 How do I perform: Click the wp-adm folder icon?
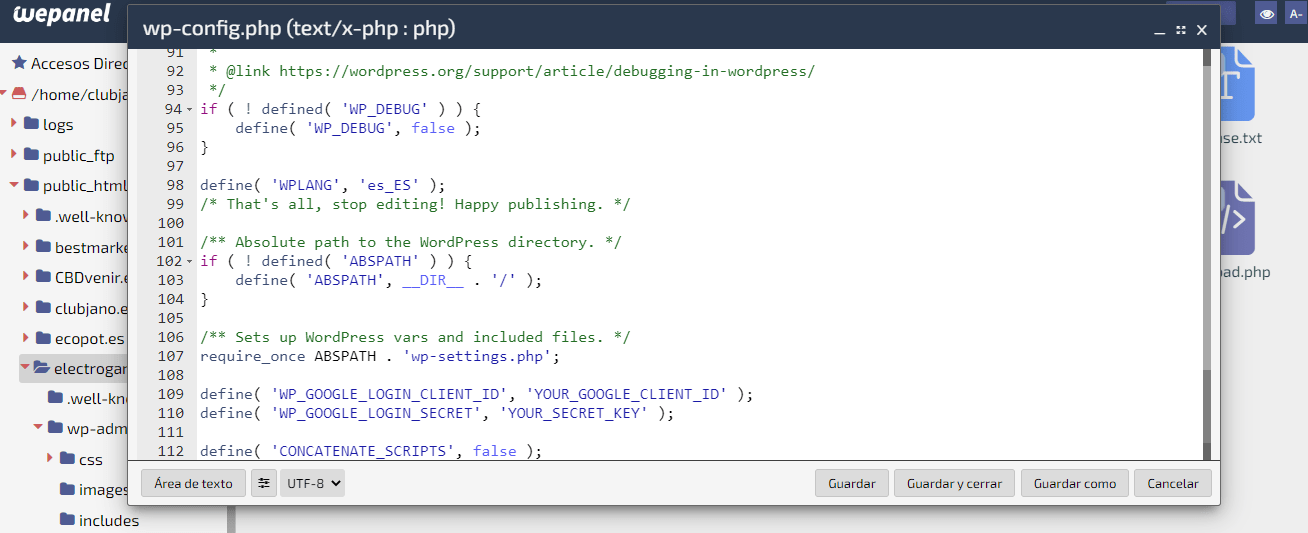point(55,428)
